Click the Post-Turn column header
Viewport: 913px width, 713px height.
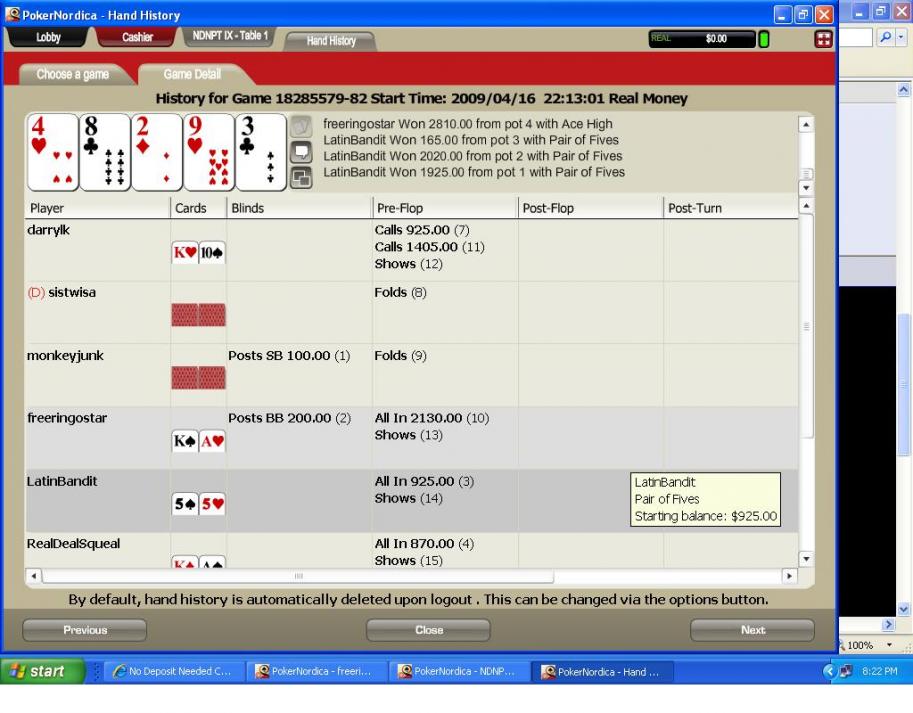pyautogui.click(x=731, y=208)
